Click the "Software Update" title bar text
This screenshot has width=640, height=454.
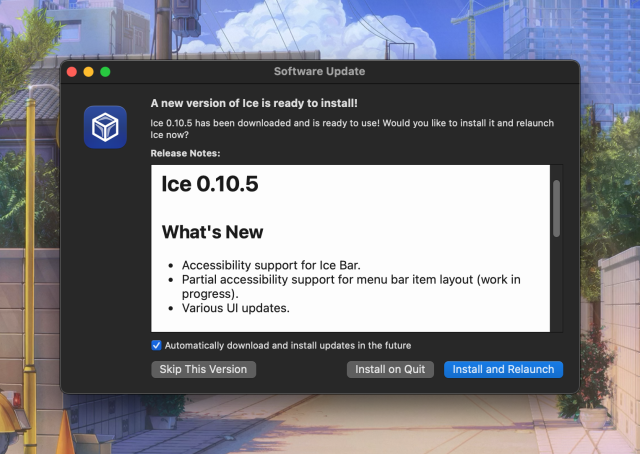click(319, 72)
